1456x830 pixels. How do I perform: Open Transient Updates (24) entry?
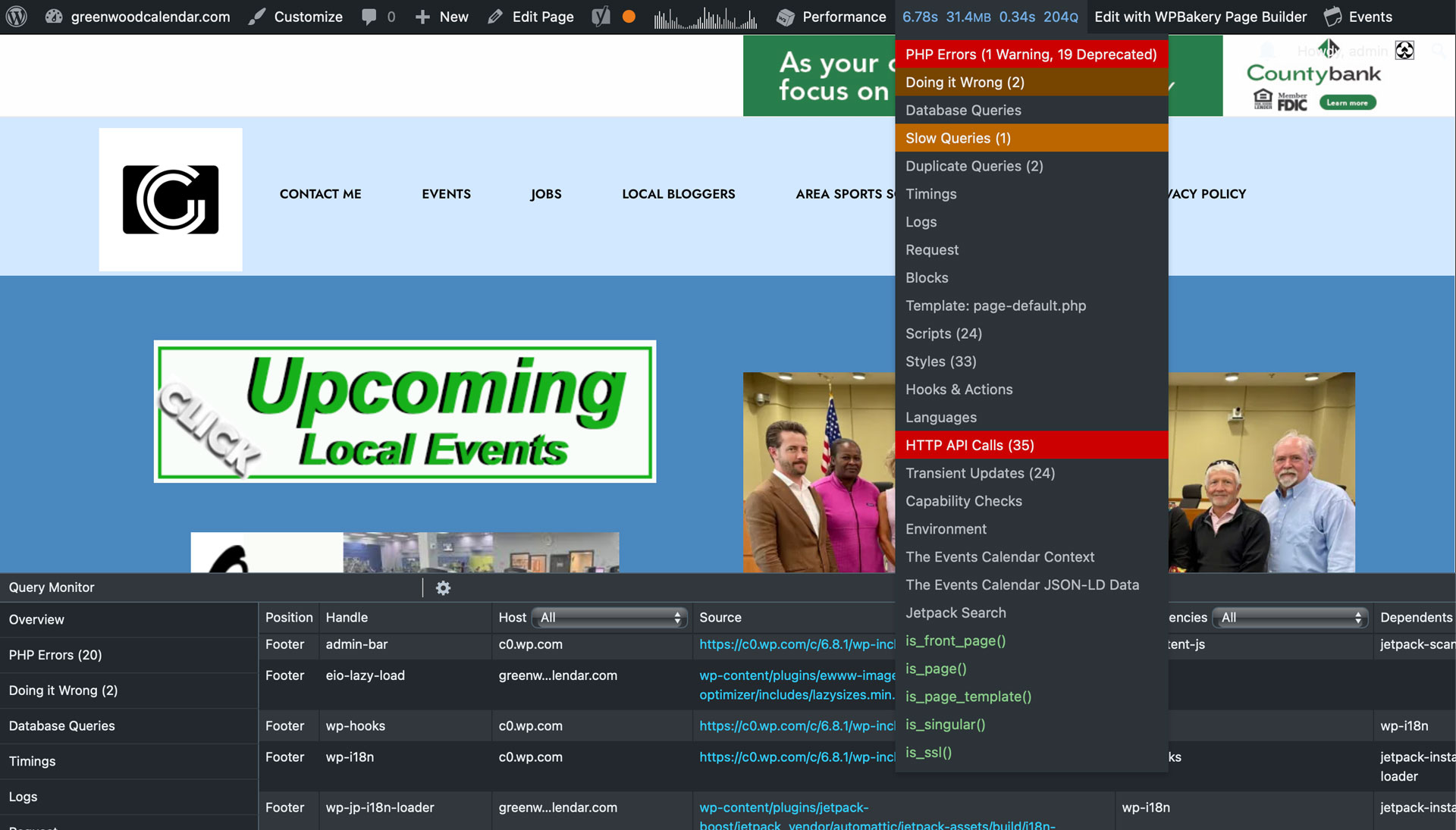pyautogui.click(x=1031, y=473)
